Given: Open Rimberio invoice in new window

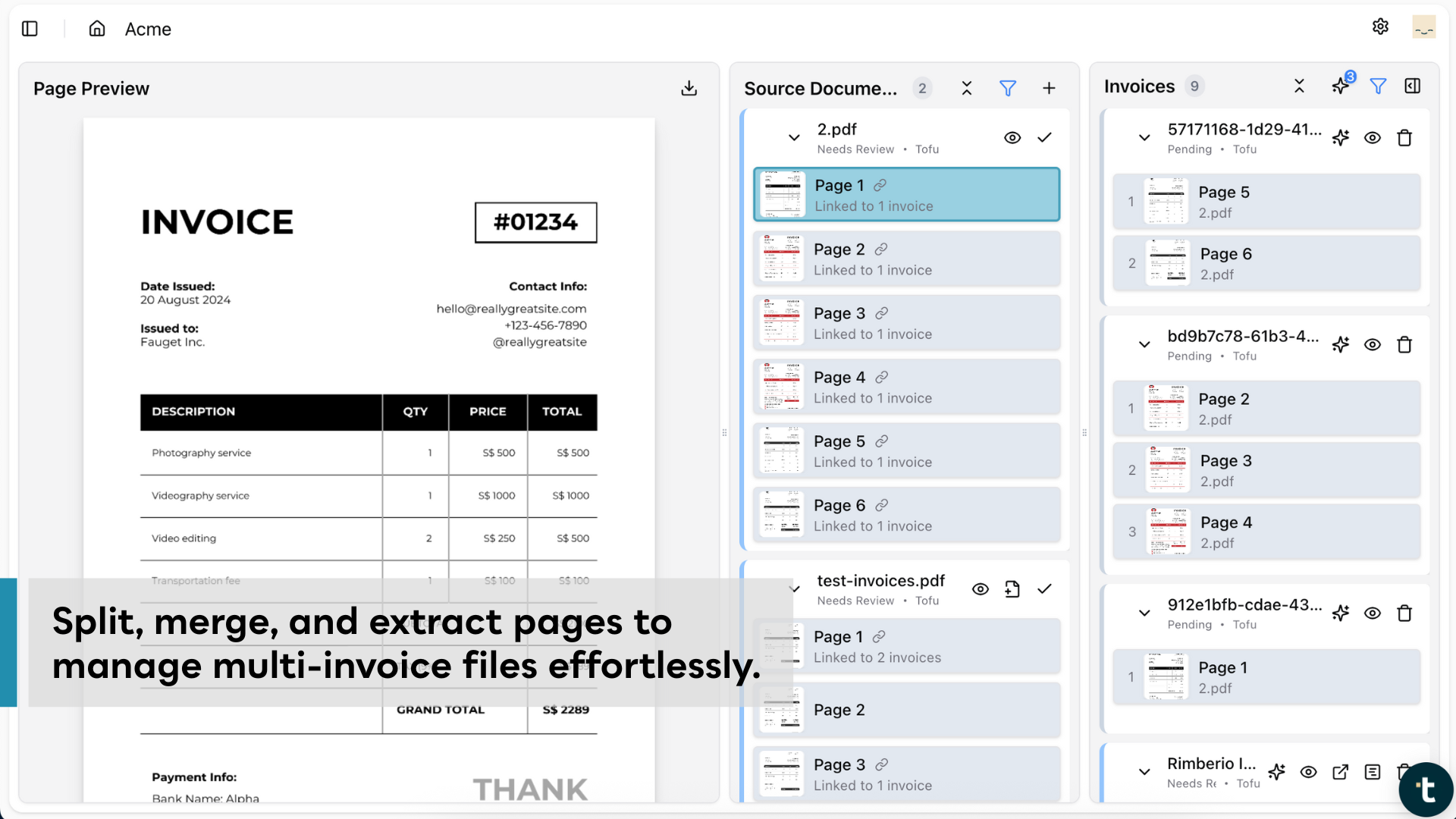Looking at the screenshot, I should click(1341, 772).
